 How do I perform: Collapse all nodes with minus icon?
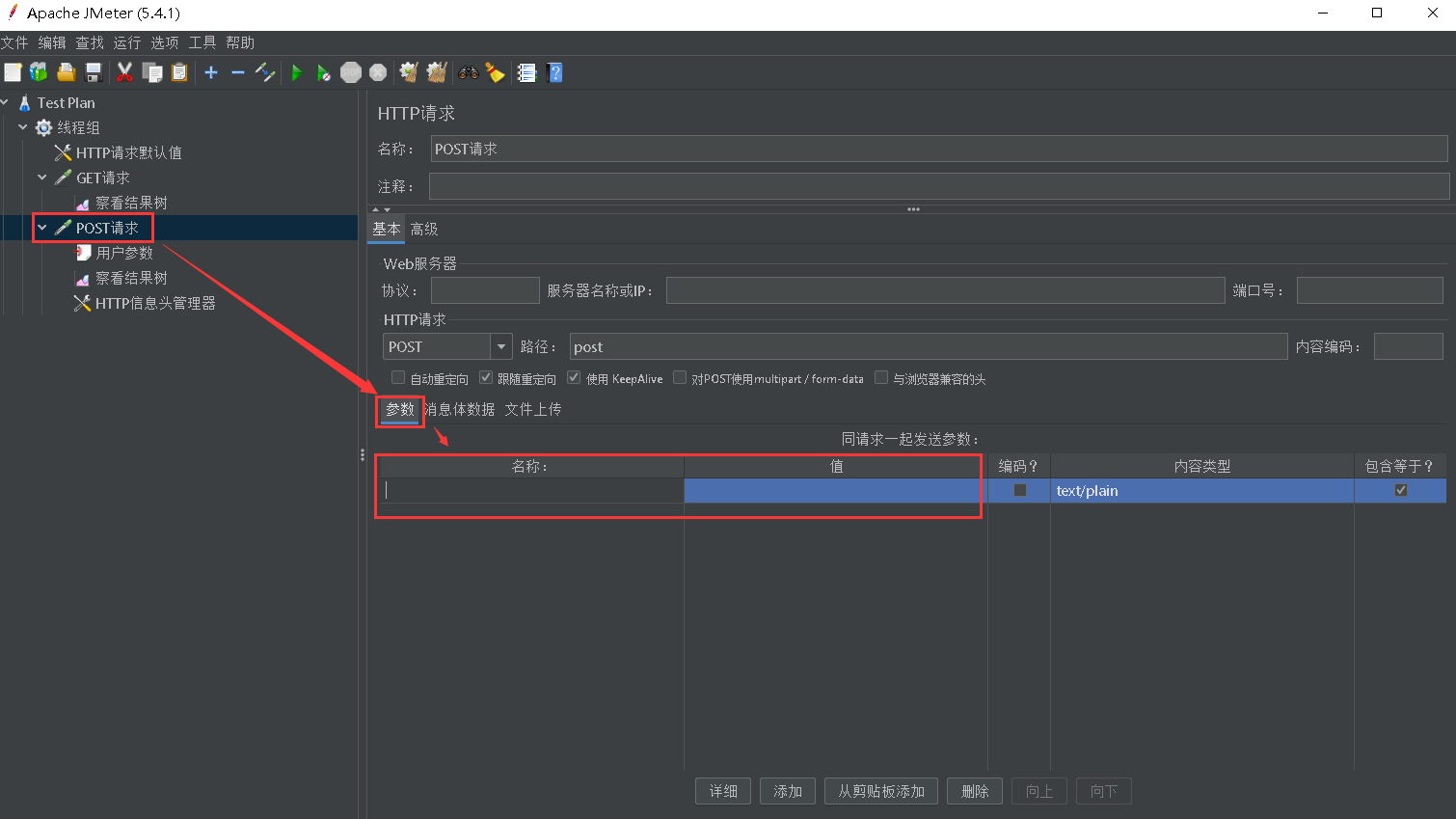click(238, 72)
